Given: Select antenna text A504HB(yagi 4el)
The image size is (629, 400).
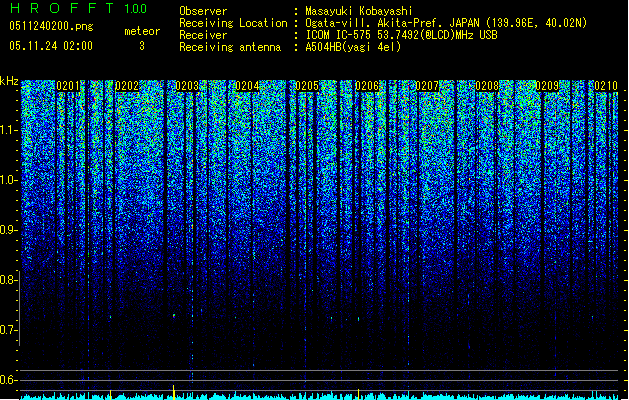Looking at the screenshot, I should pos(353,47).
